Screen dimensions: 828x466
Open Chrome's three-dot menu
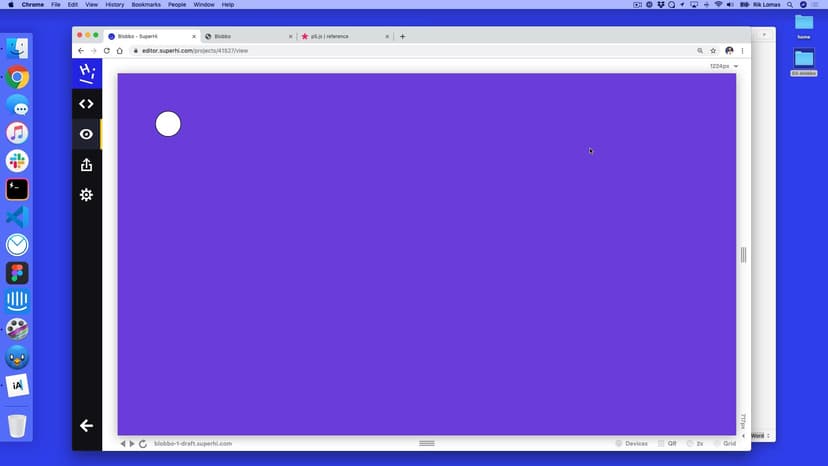pyautogui.click(x=742, y=50)
